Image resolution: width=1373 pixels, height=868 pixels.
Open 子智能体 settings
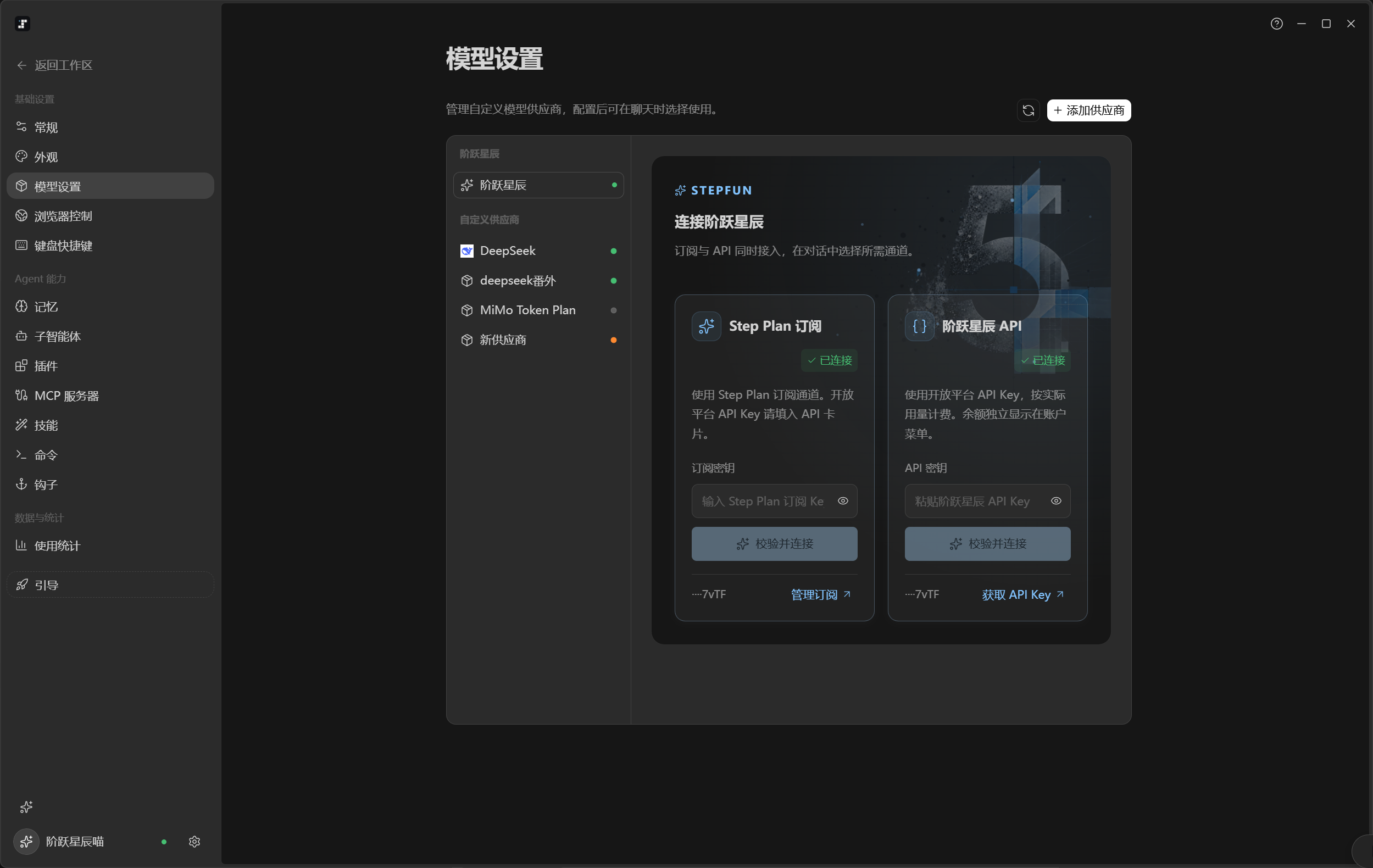coord(110,336)
